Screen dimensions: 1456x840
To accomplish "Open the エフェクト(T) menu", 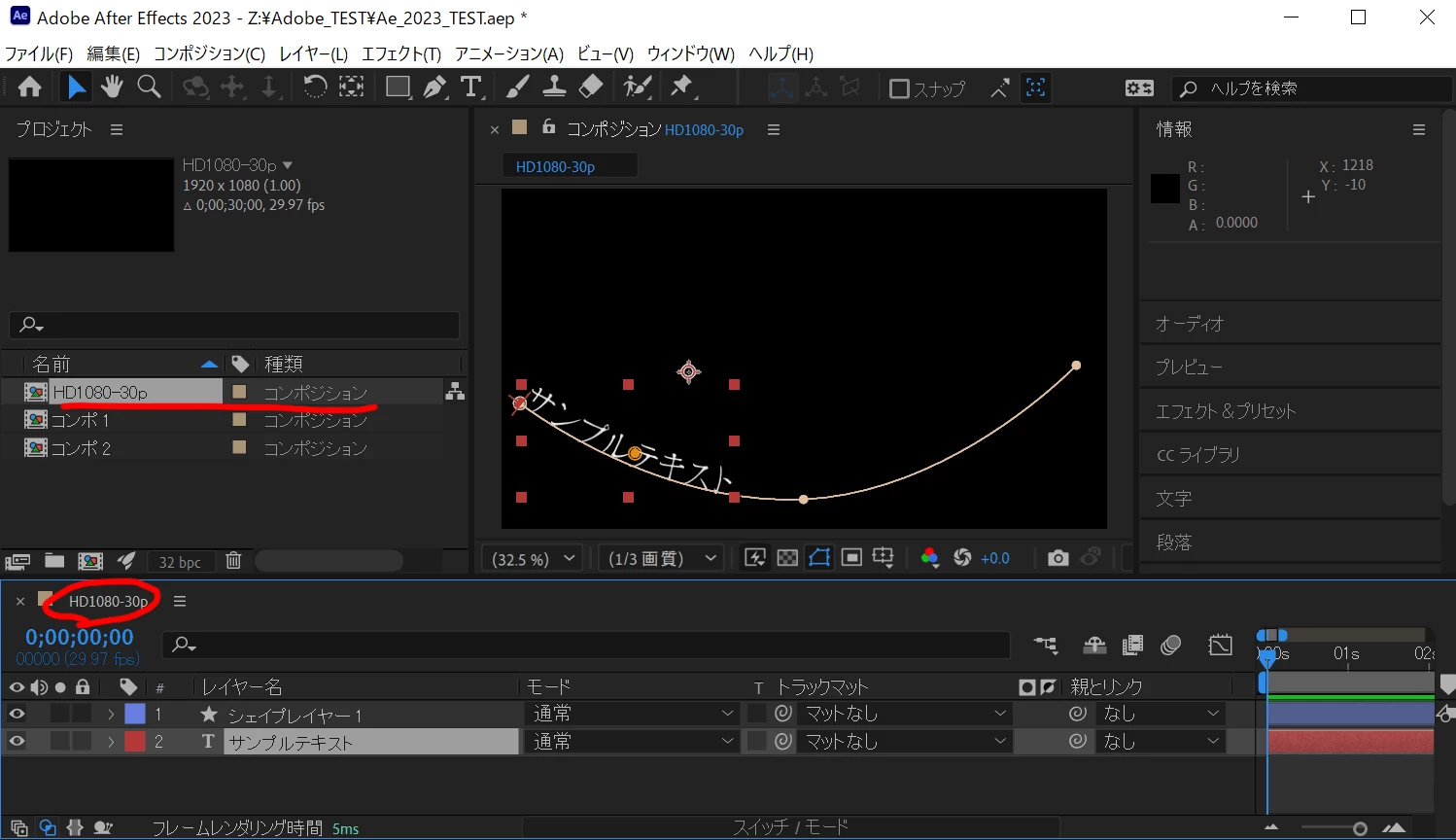I will (x=401, y=53).
